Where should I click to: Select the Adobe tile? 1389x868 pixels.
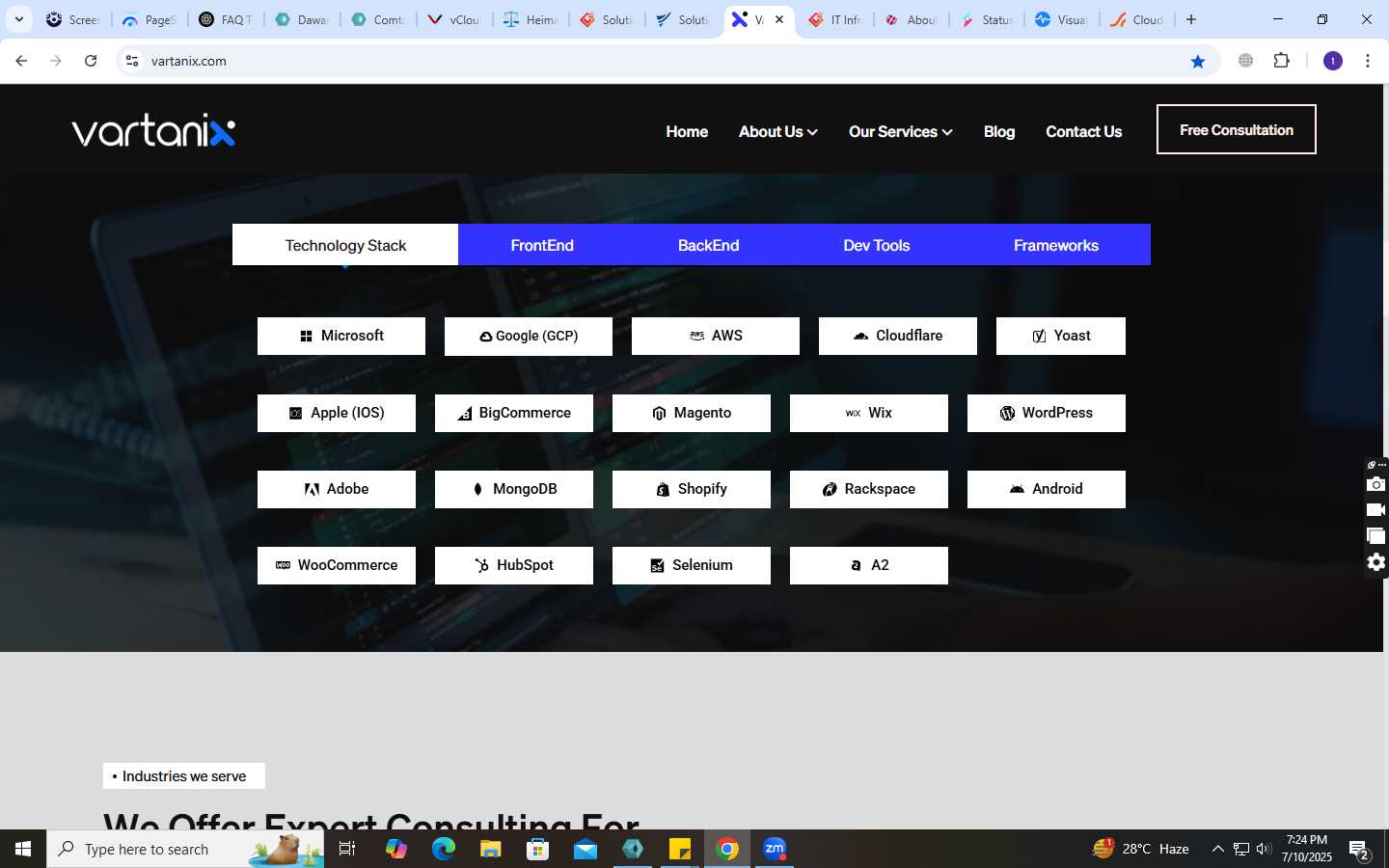[337, 489]
